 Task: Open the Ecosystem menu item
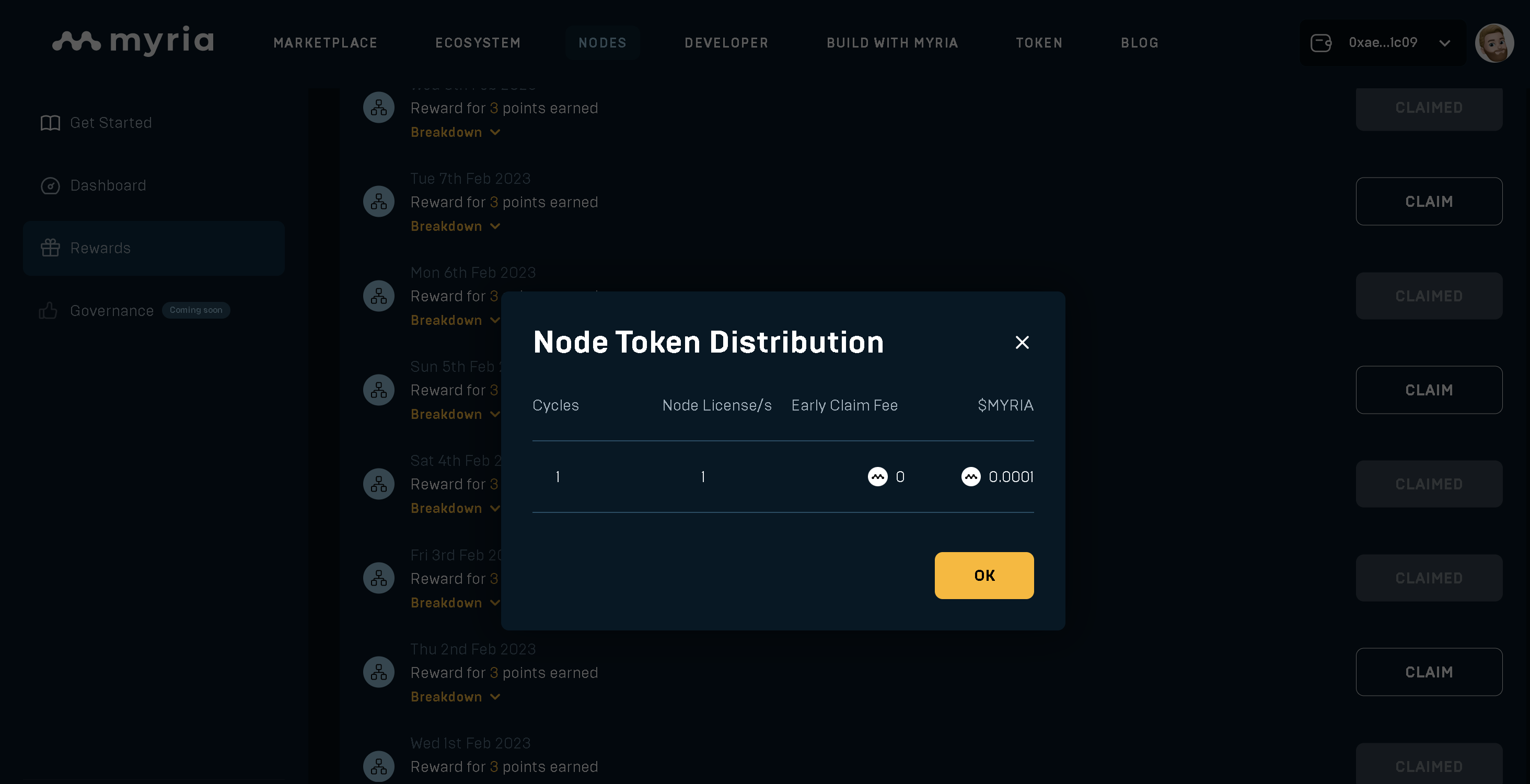[478, 43]
